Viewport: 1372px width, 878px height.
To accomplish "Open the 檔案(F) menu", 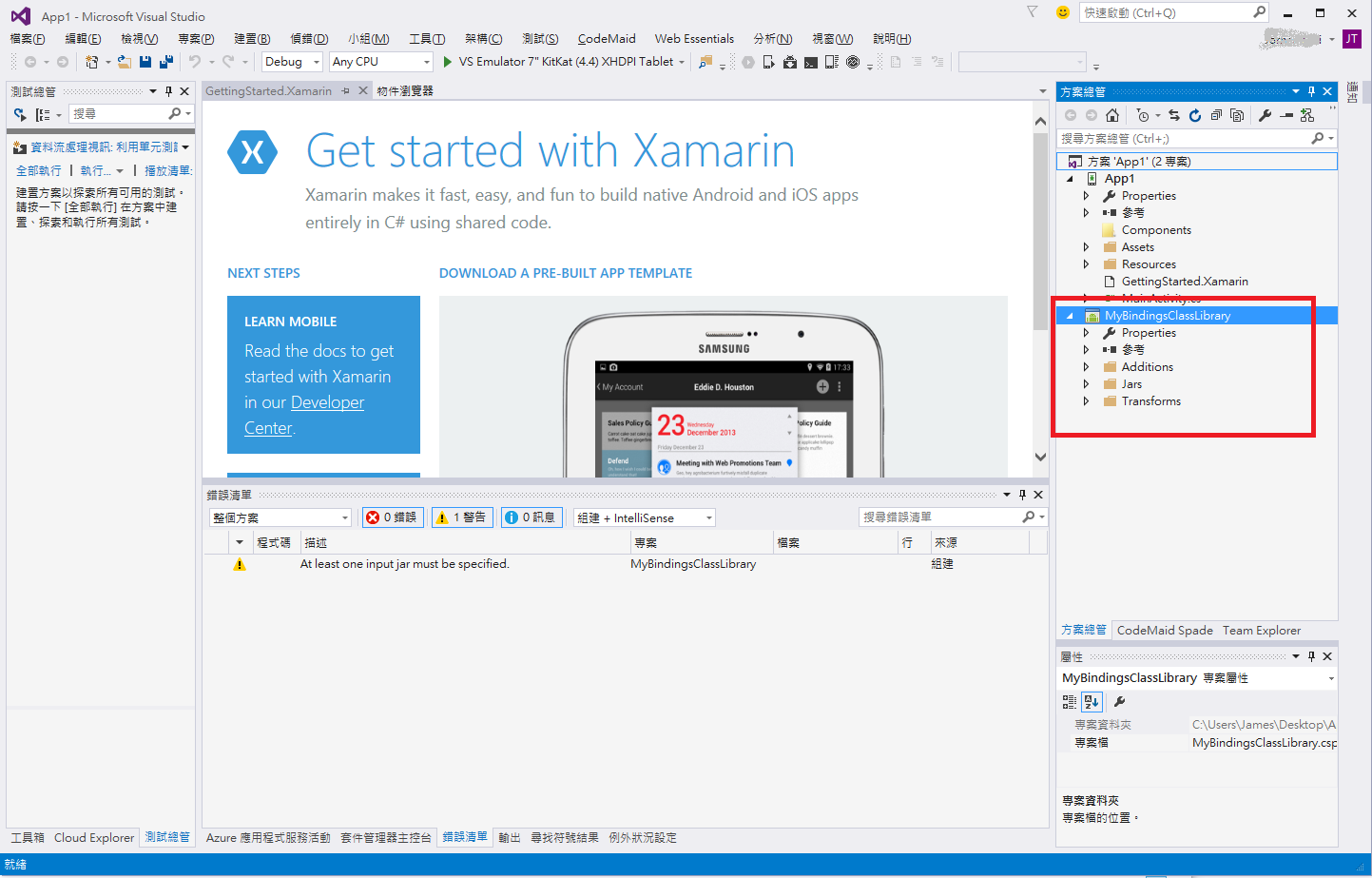I will click(x=27, y=38).
